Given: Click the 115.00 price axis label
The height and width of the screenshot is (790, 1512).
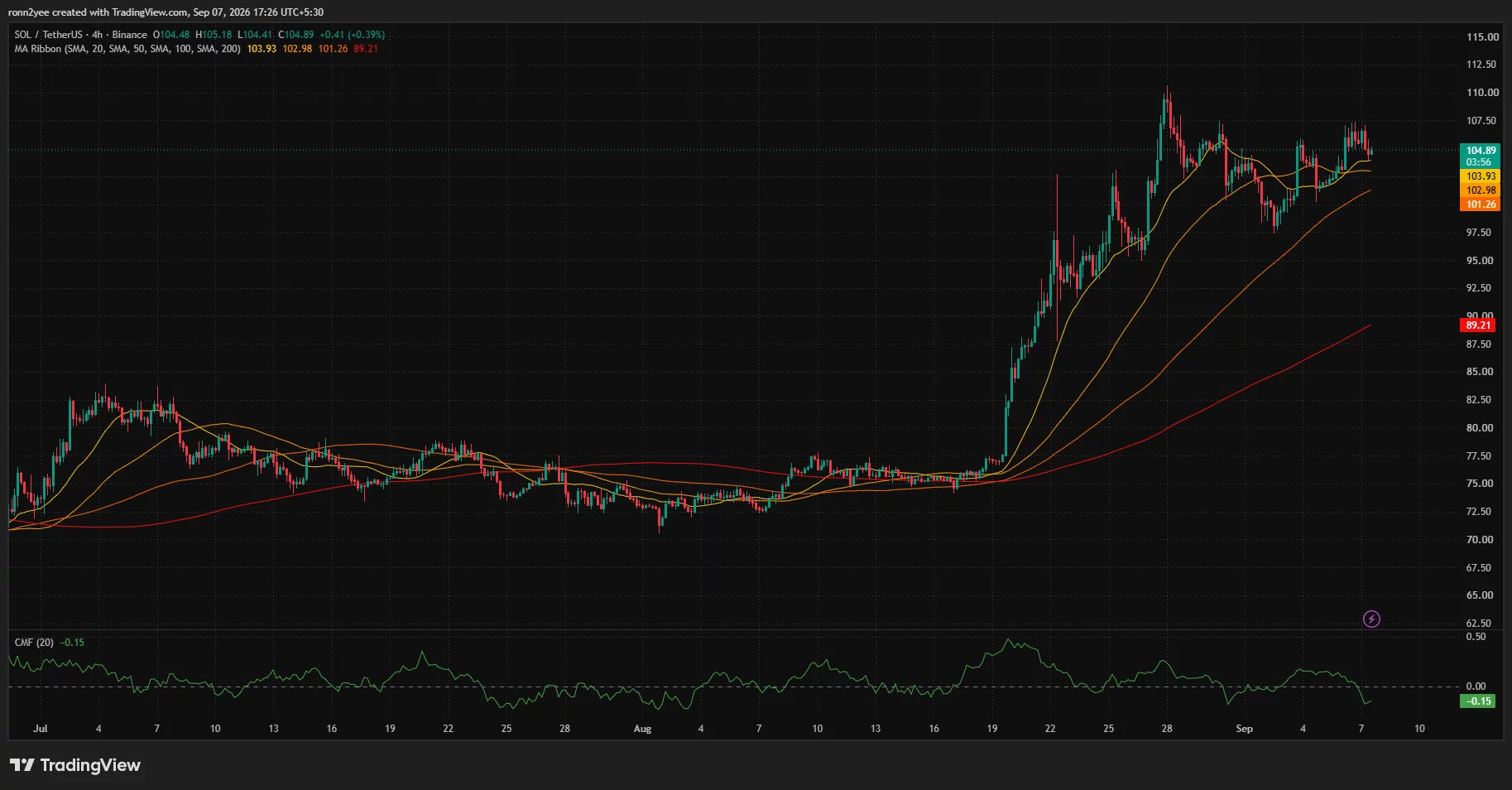Looking at the screenshot, I should coord(1482,37).
